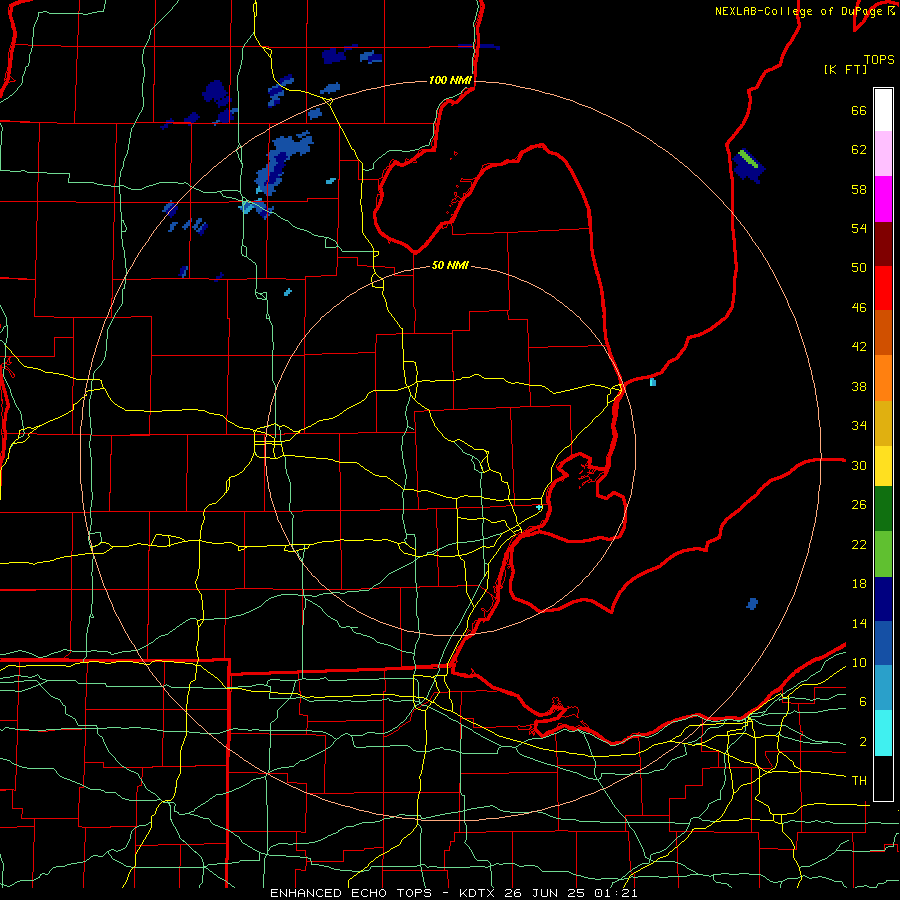Click the '6' scale label
The height and width of the screenshot is (900, 900).
862,702
